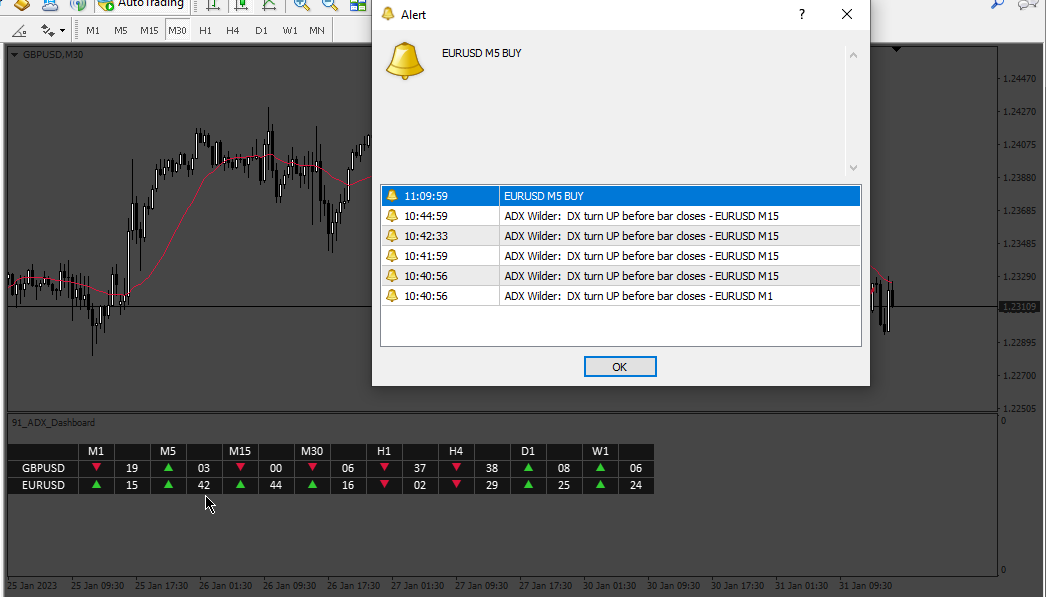Switch timeframe to D1
Screen dimensions: 1046x597
(262, 31)
